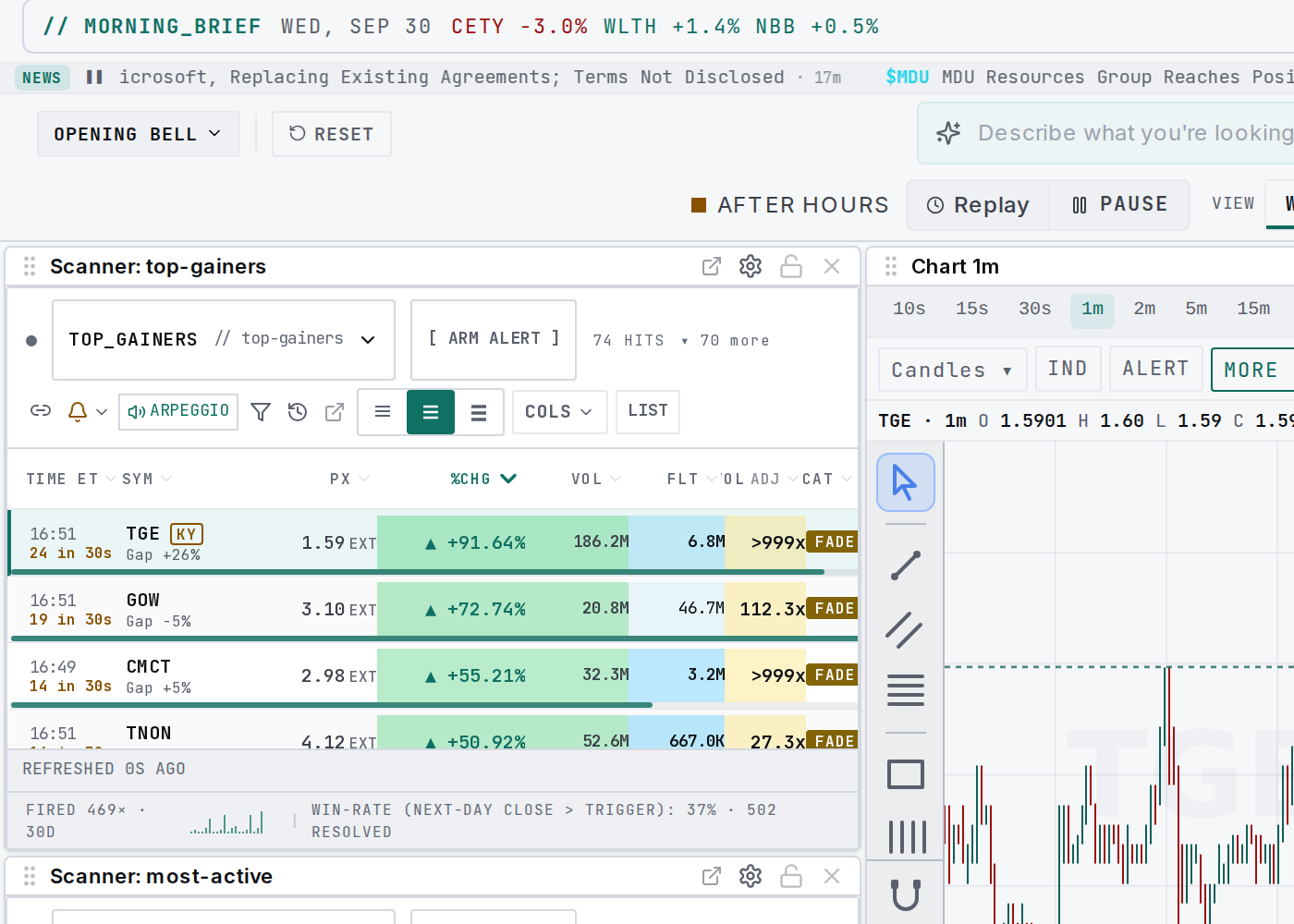Image resolution: width=1294 pixels, height=924 pixels.
Task: Switch chart to the 2m timeframe
Action: [1144, 309]
